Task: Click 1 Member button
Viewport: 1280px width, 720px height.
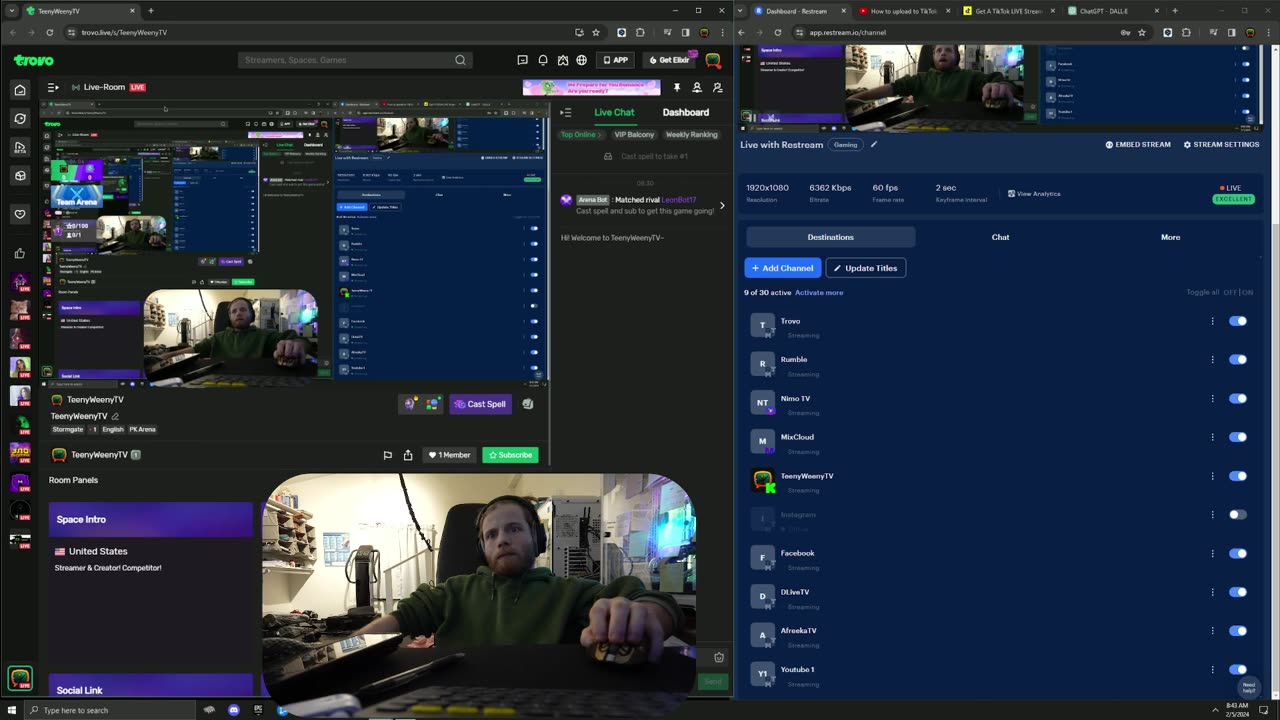Action: pyautogui.click(x=449, y=455)
